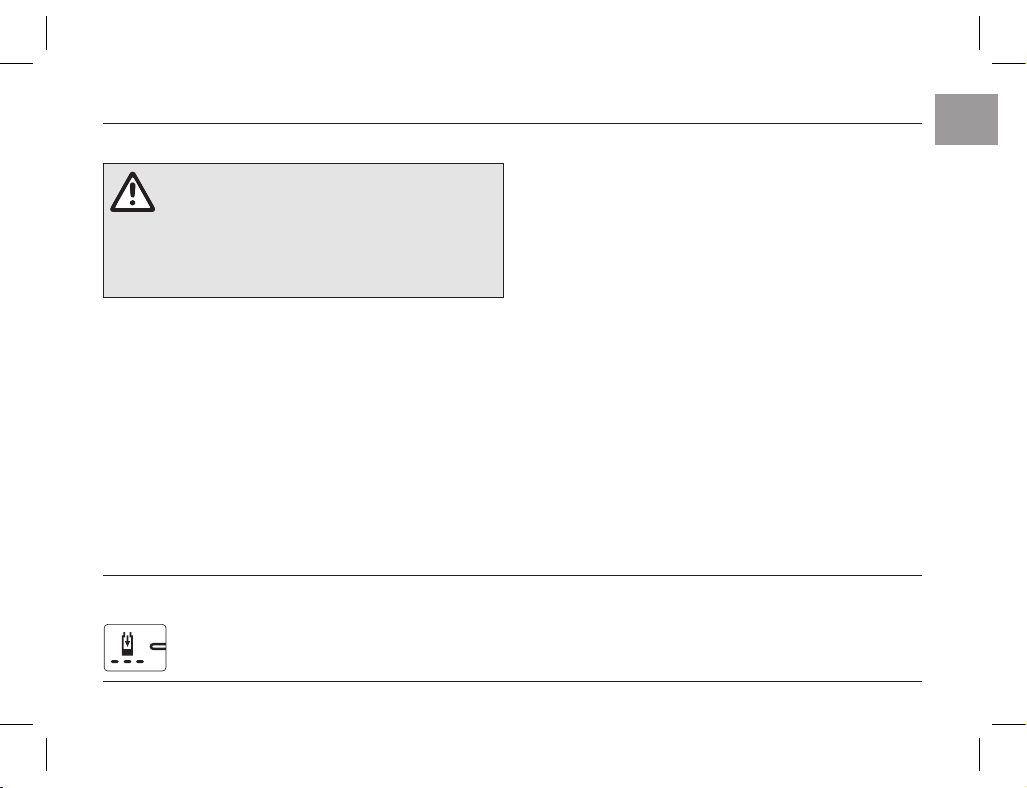
Task: Select the gray chapter tab square
Action: [966, 119]
